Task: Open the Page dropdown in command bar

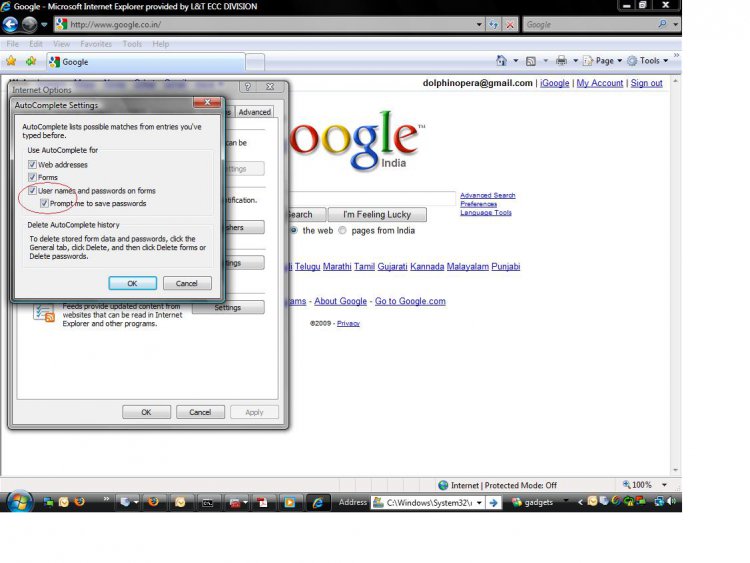Action: click(x=602, y=61)
